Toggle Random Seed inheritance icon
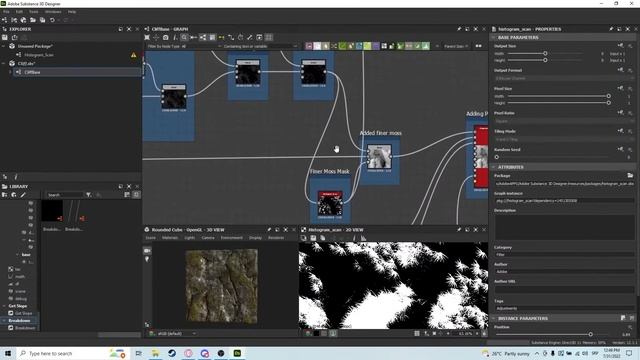This screenshot has height=360, width=640. tap(620, 149)
